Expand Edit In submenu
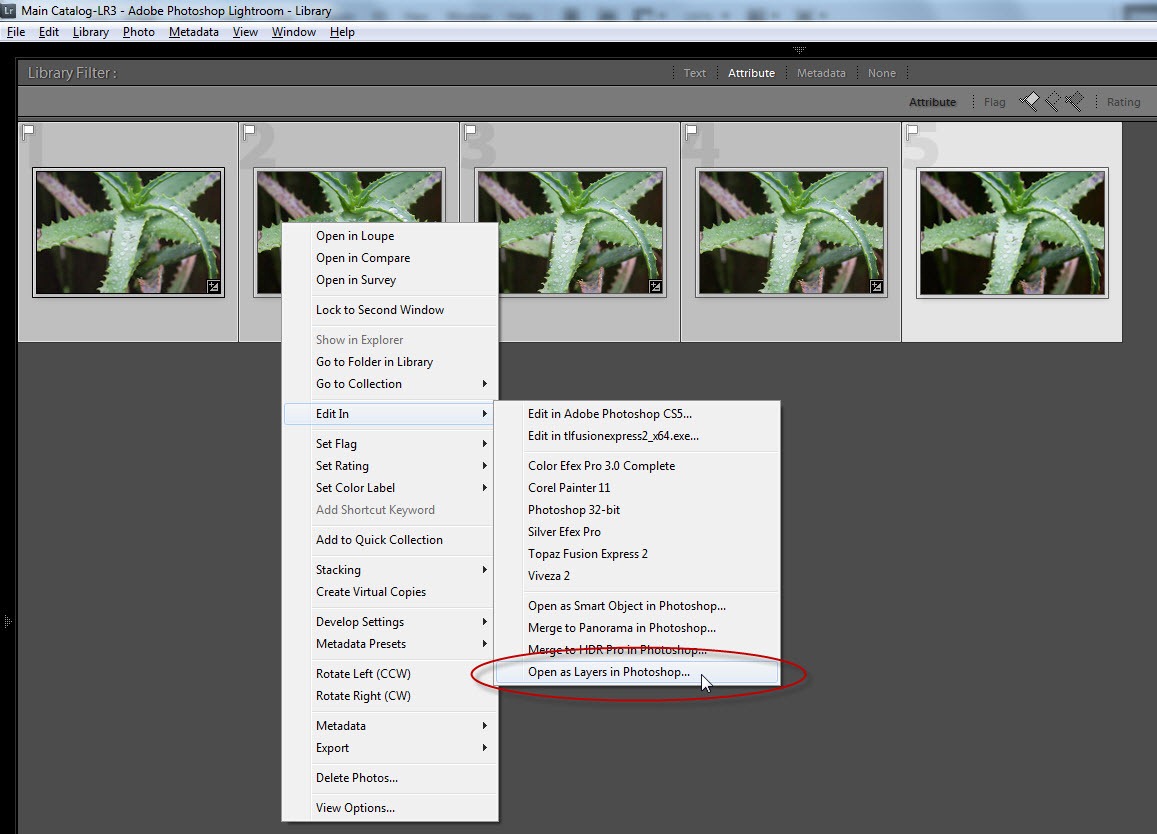 point(390,414)
